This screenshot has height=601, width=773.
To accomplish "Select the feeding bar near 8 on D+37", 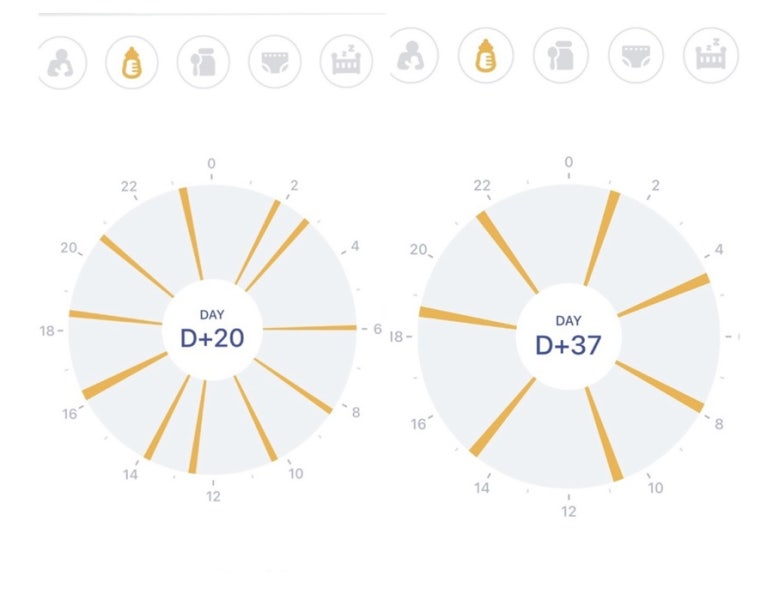I will click(x=660, y=387).
